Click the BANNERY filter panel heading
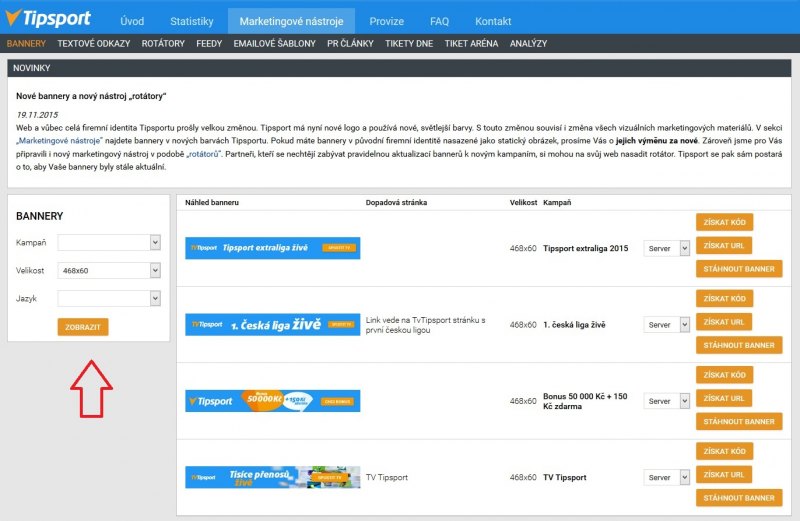 (40, 216)
